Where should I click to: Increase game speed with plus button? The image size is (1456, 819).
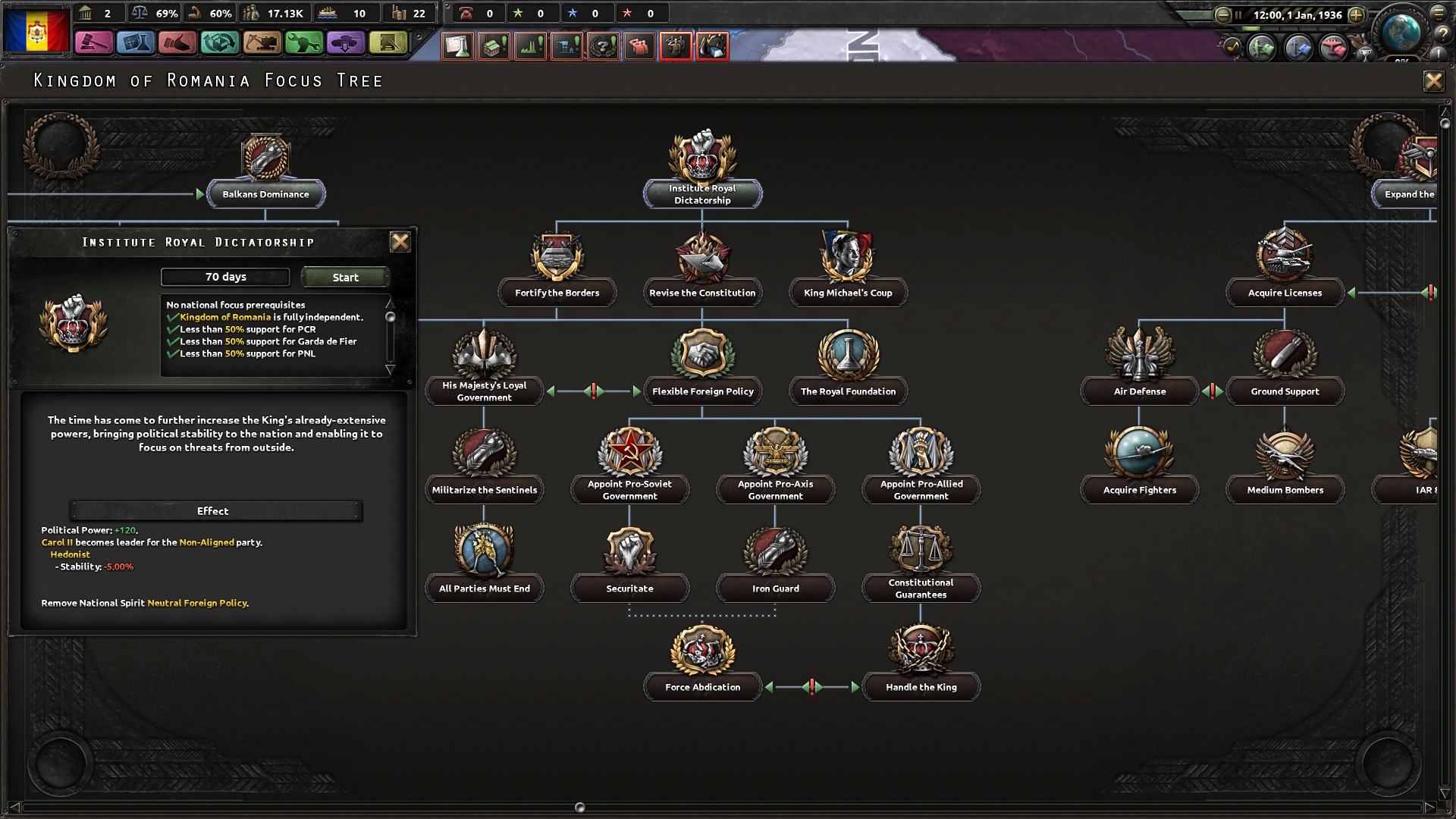pos(1356,14)
